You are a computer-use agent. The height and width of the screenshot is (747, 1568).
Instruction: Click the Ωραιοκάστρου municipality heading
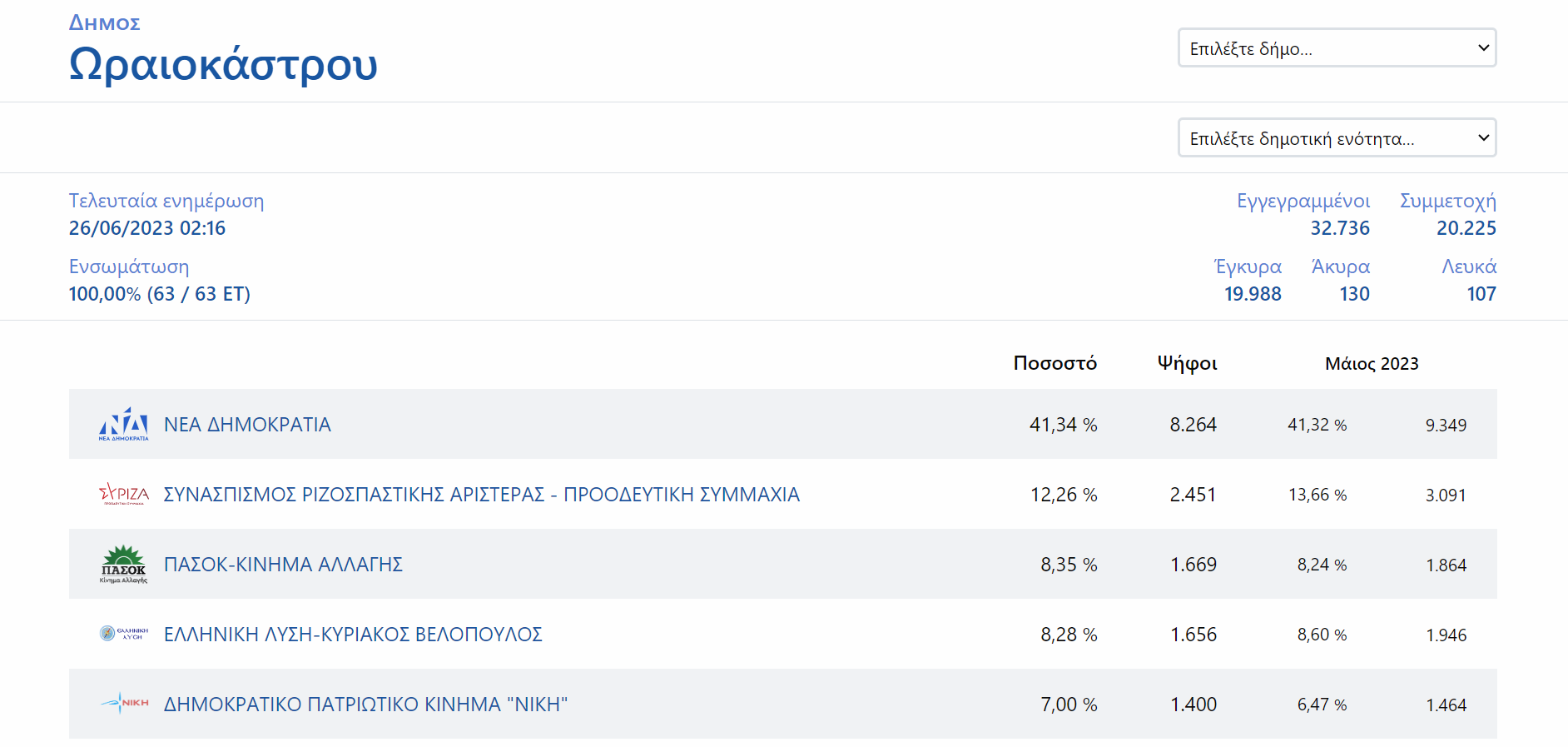(x=223, y=64)
